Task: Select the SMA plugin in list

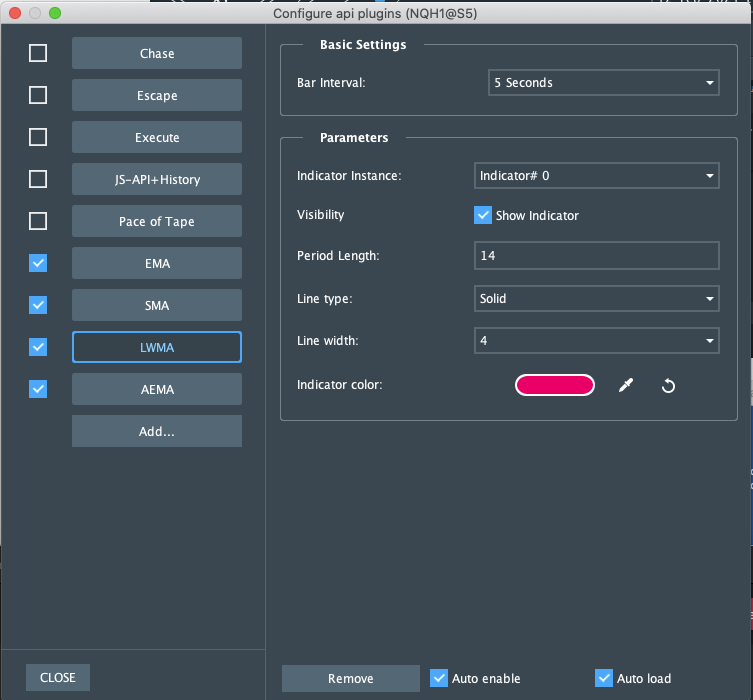Action: click(x=157, y=305)
